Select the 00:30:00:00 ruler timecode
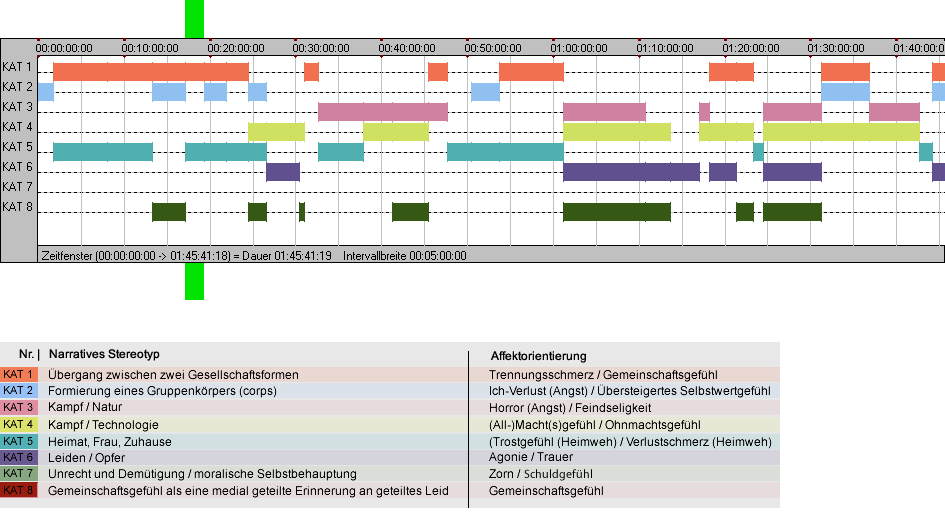Screen dimensions: 945x530 click(x=321, y=48)
